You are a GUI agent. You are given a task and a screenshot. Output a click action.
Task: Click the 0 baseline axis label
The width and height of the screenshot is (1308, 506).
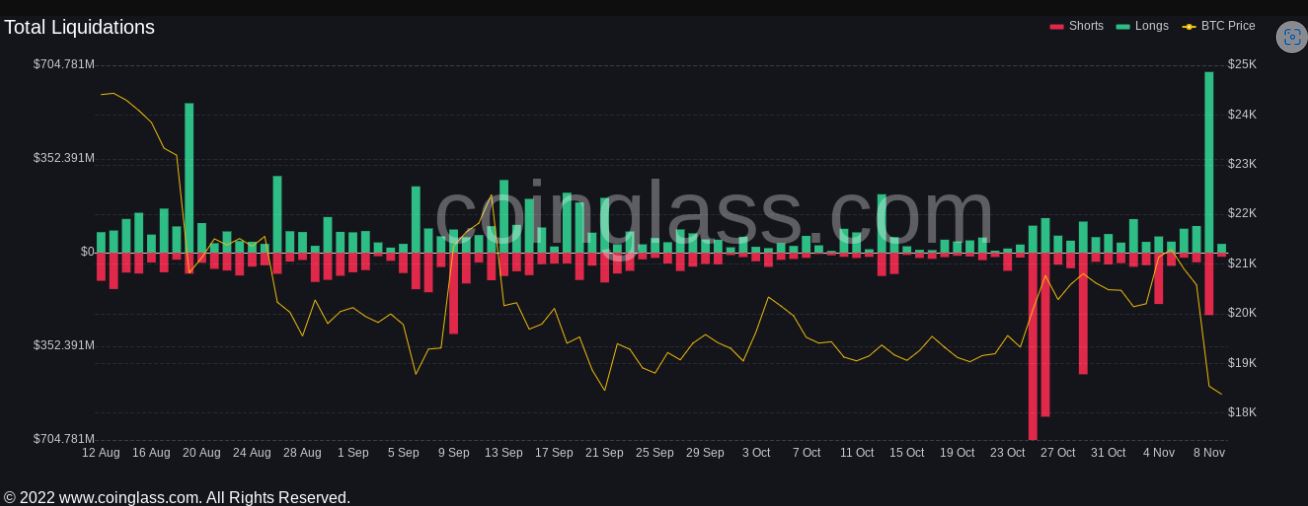point(88,252)
